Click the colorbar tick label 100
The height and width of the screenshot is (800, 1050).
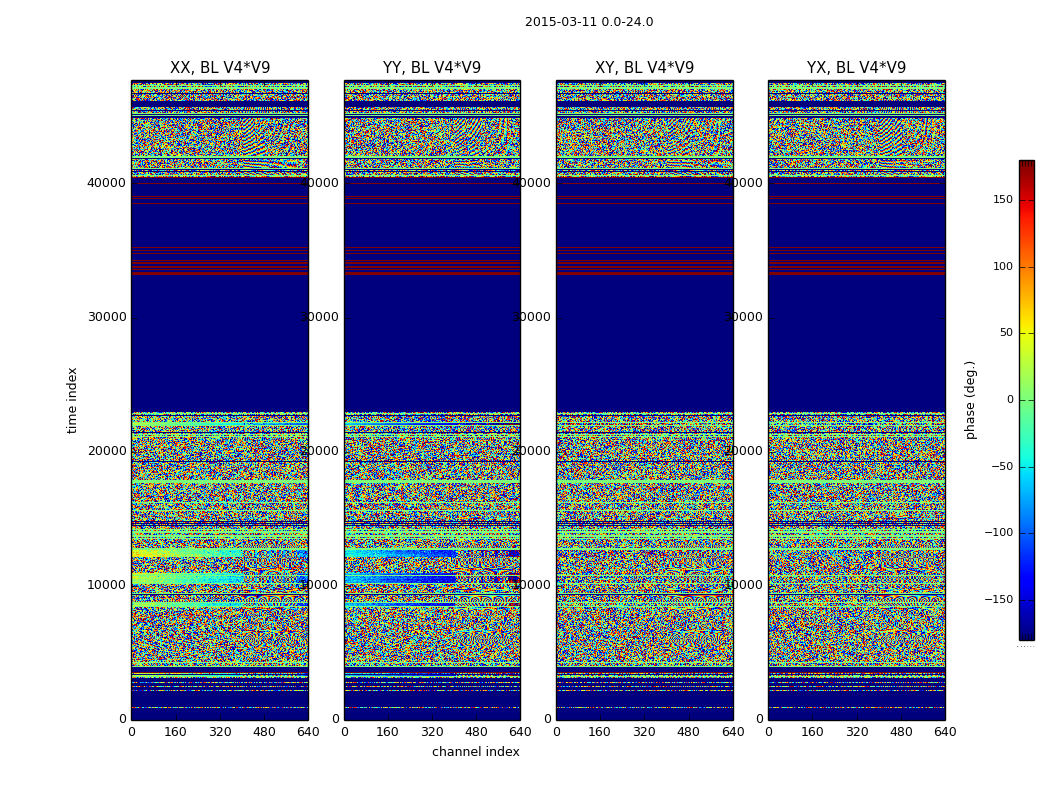click(1002, 266)
